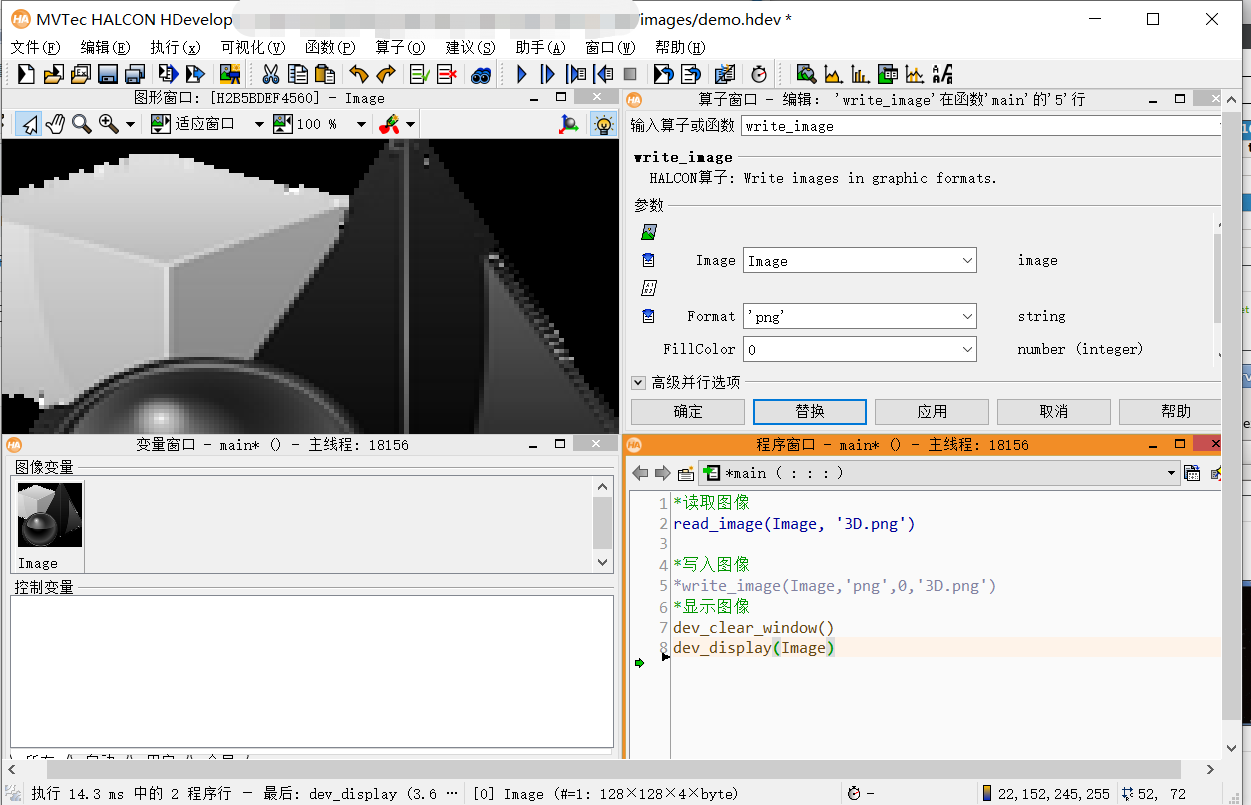The height and width of the screenshot is (805, 1251).
Task: Click the Cut icon in the toolbar
Action: [x=271, y=73]
